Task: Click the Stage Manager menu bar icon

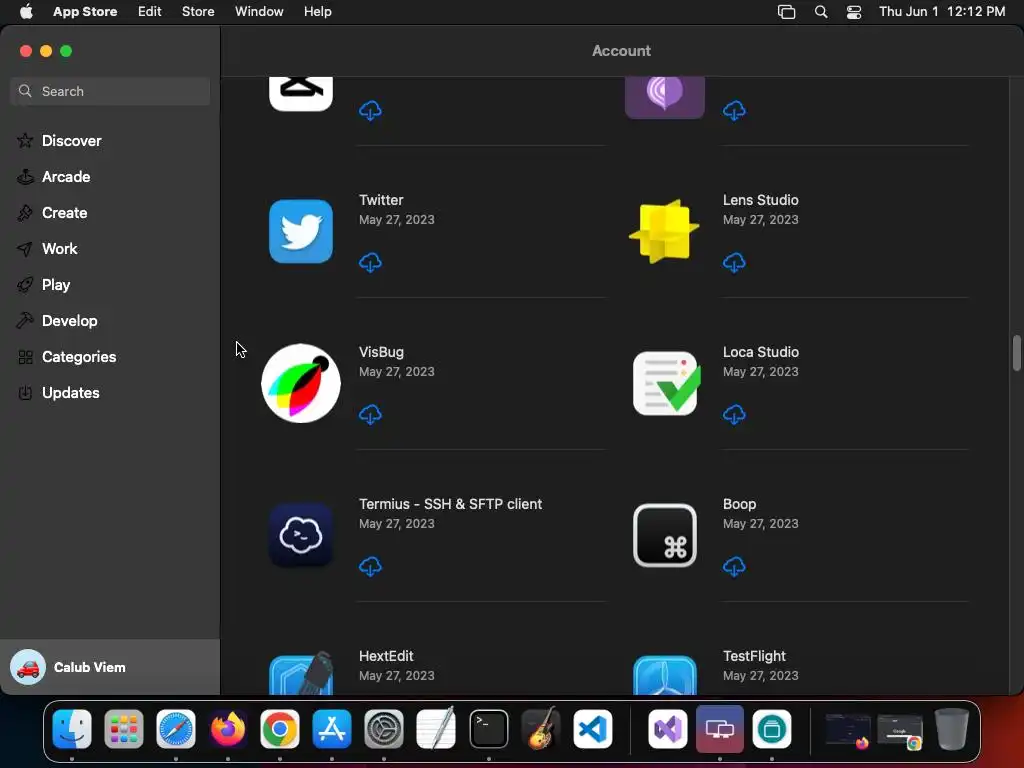Action: click(x=786, y=12)
